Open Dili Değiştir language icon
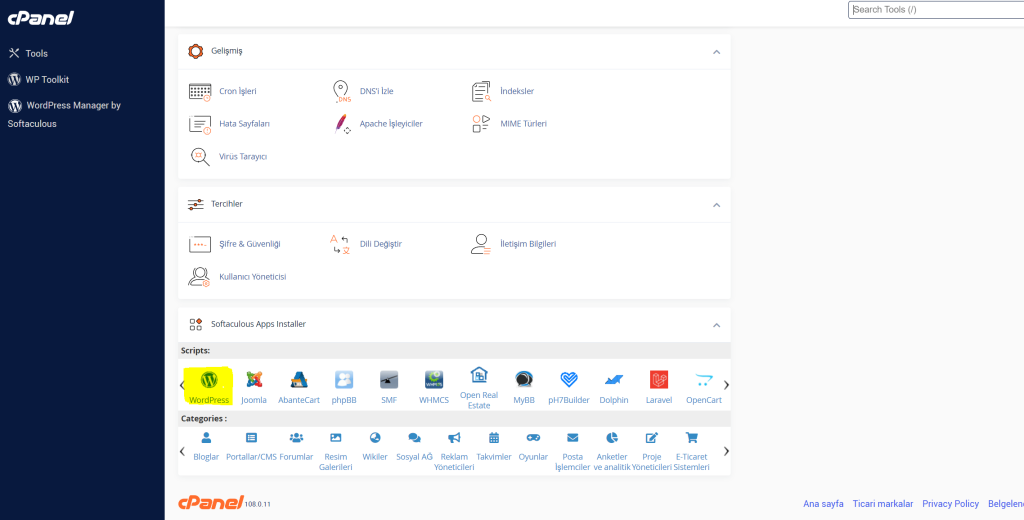1024x520 pixels. coord(340,244)
